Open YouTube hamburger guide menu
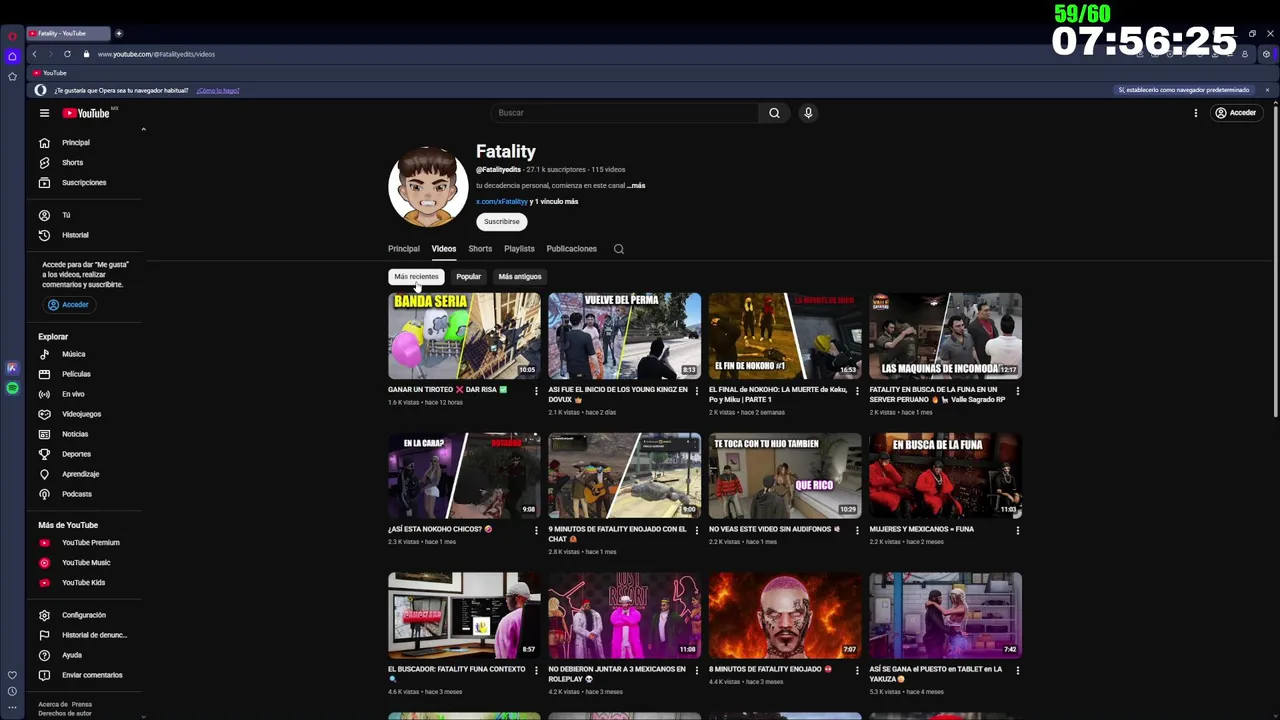 click(x=44, y=113)
